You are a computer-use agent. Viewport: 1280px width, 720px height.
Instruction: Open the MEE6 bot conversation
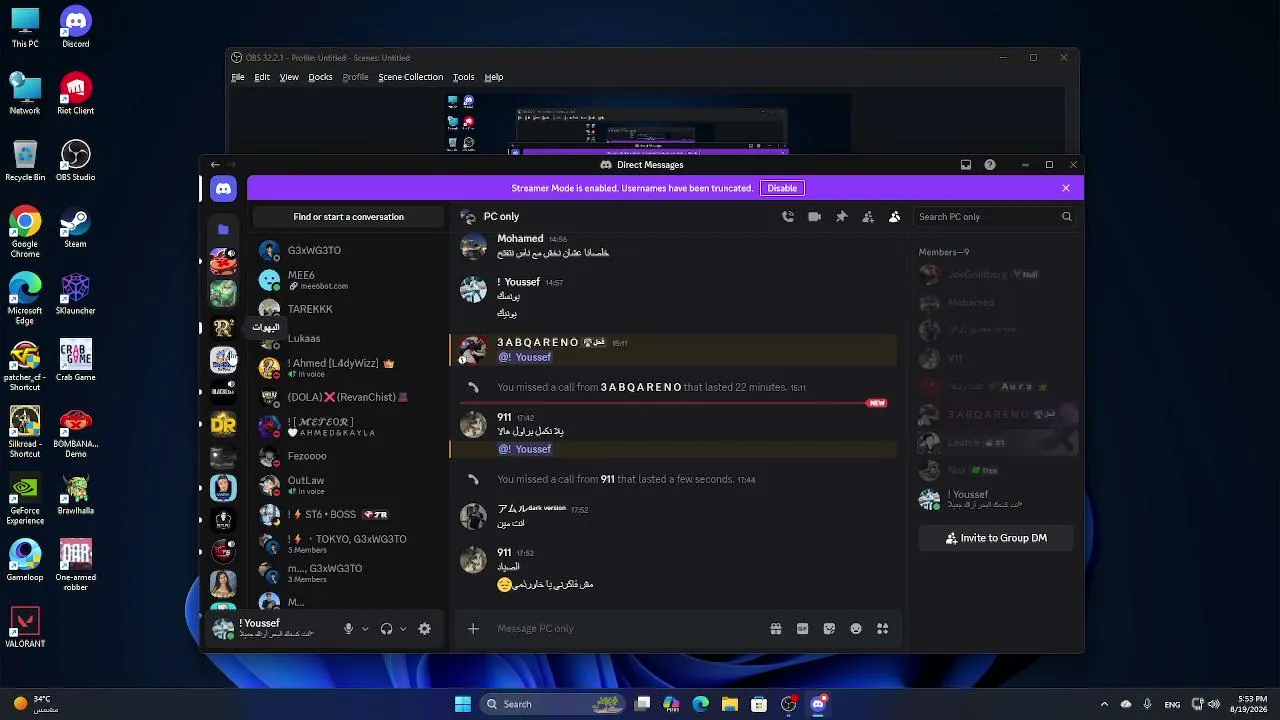click(x=349, y=280)
